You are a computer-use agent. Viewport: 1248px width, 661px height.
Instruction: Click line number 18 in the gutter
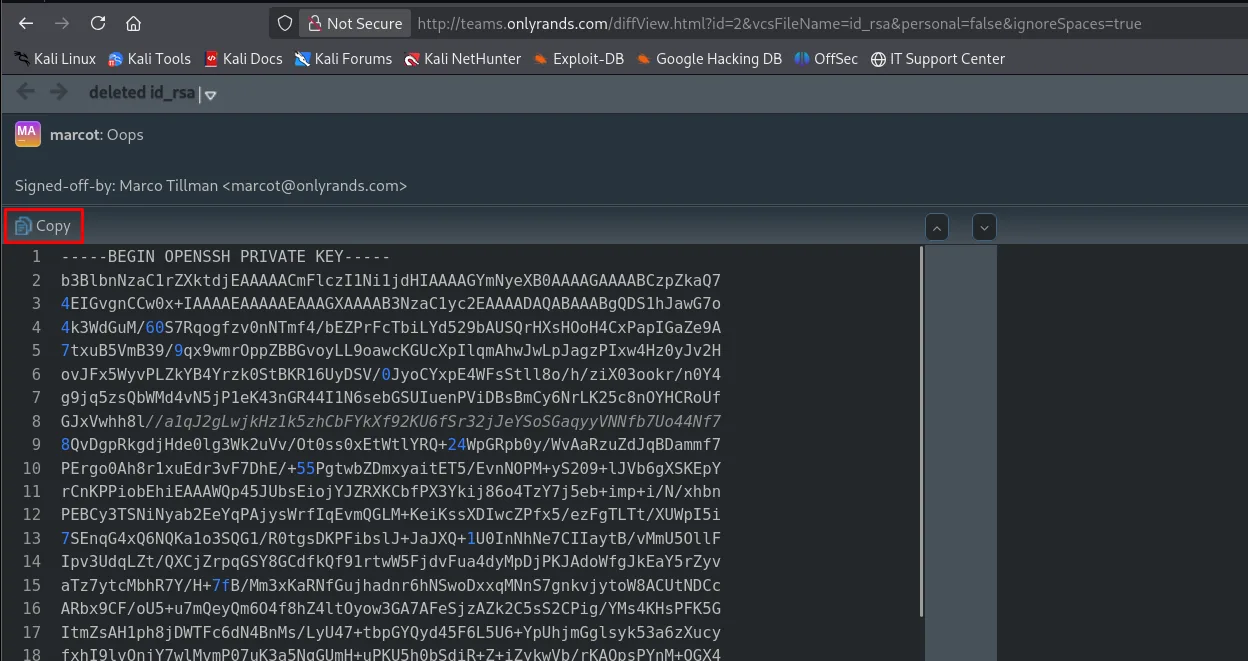(32, 655)
